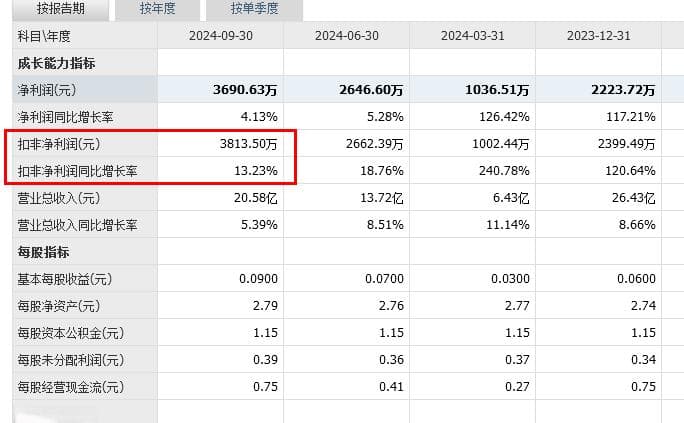Screen dimensions: 684x423
Task: Click the 每股未分配利润(元) row label
Action: [x=71, y=360]
